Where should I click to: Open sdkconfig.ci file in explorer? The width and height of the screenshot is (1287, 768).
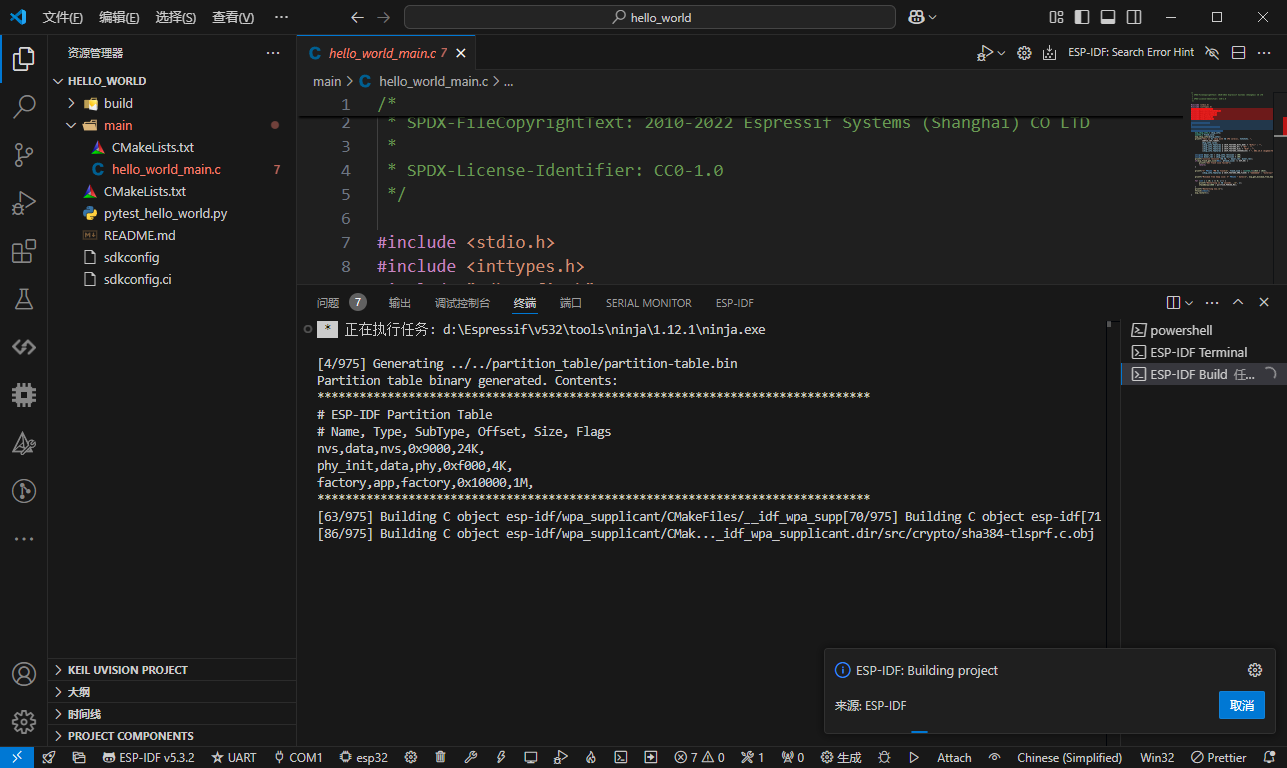point(137,279)
